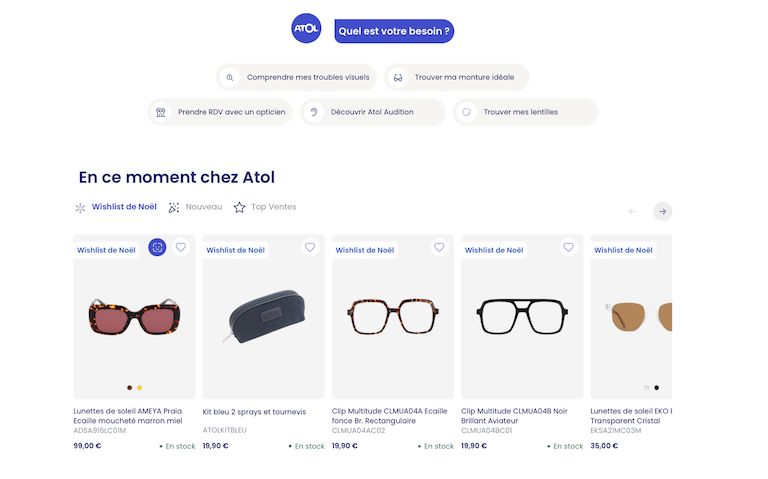Toggle wishlist heart on Clip Multitude CLMUA04A
The height and width of the screenshot is (479, 768).
439,247
